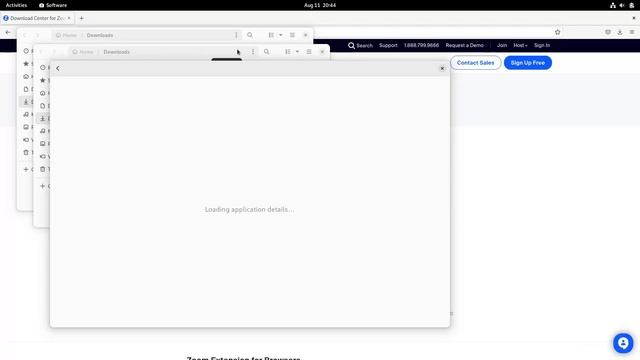
Task: Click the 1.888.799.9666 phone number link
Action: (x=421, y=45)
